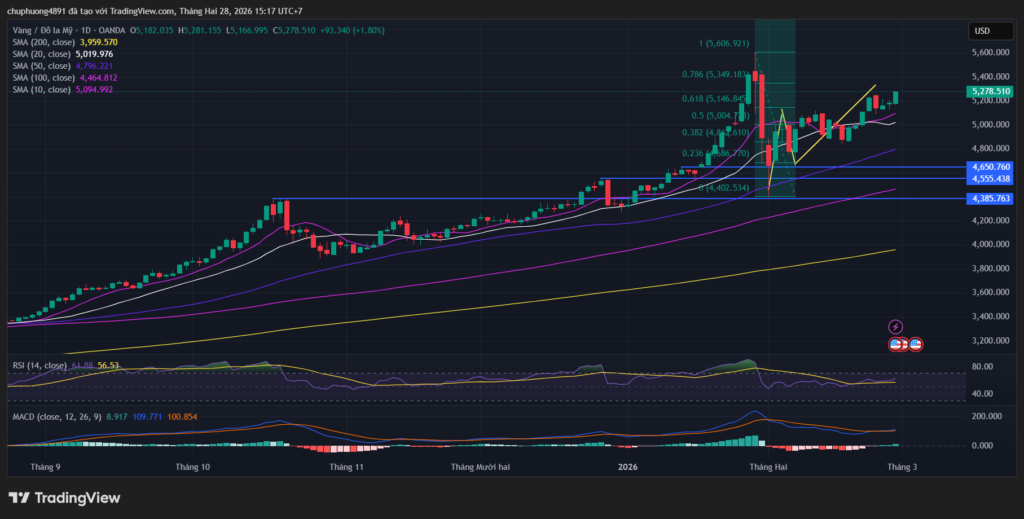1024x519 pixels.
Task: Click the lightning bolt event icon
Action: coord(895,326)
